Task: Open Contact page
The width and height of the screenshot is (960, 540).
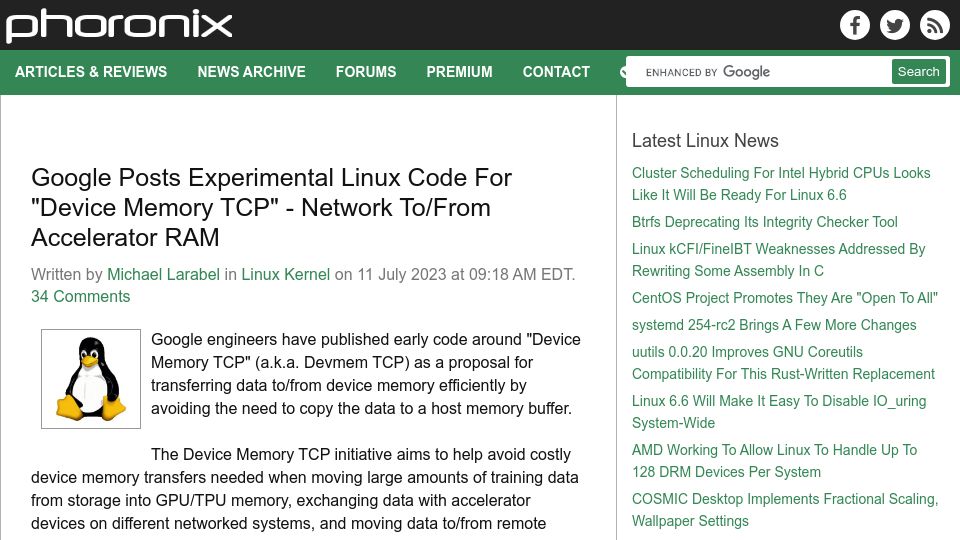Action: tap(556, 72)
